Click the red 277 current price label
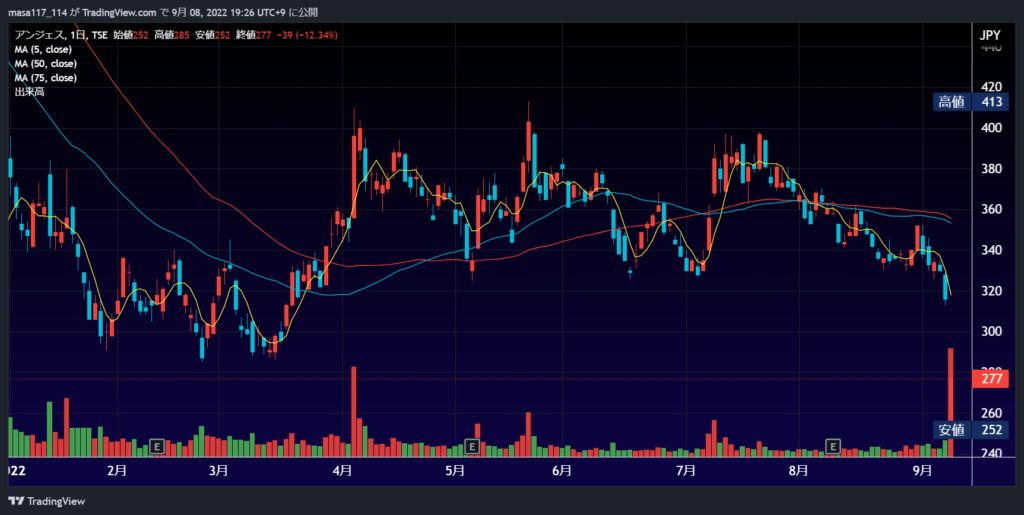This screenshot has height=515, width=1024. 990,379
